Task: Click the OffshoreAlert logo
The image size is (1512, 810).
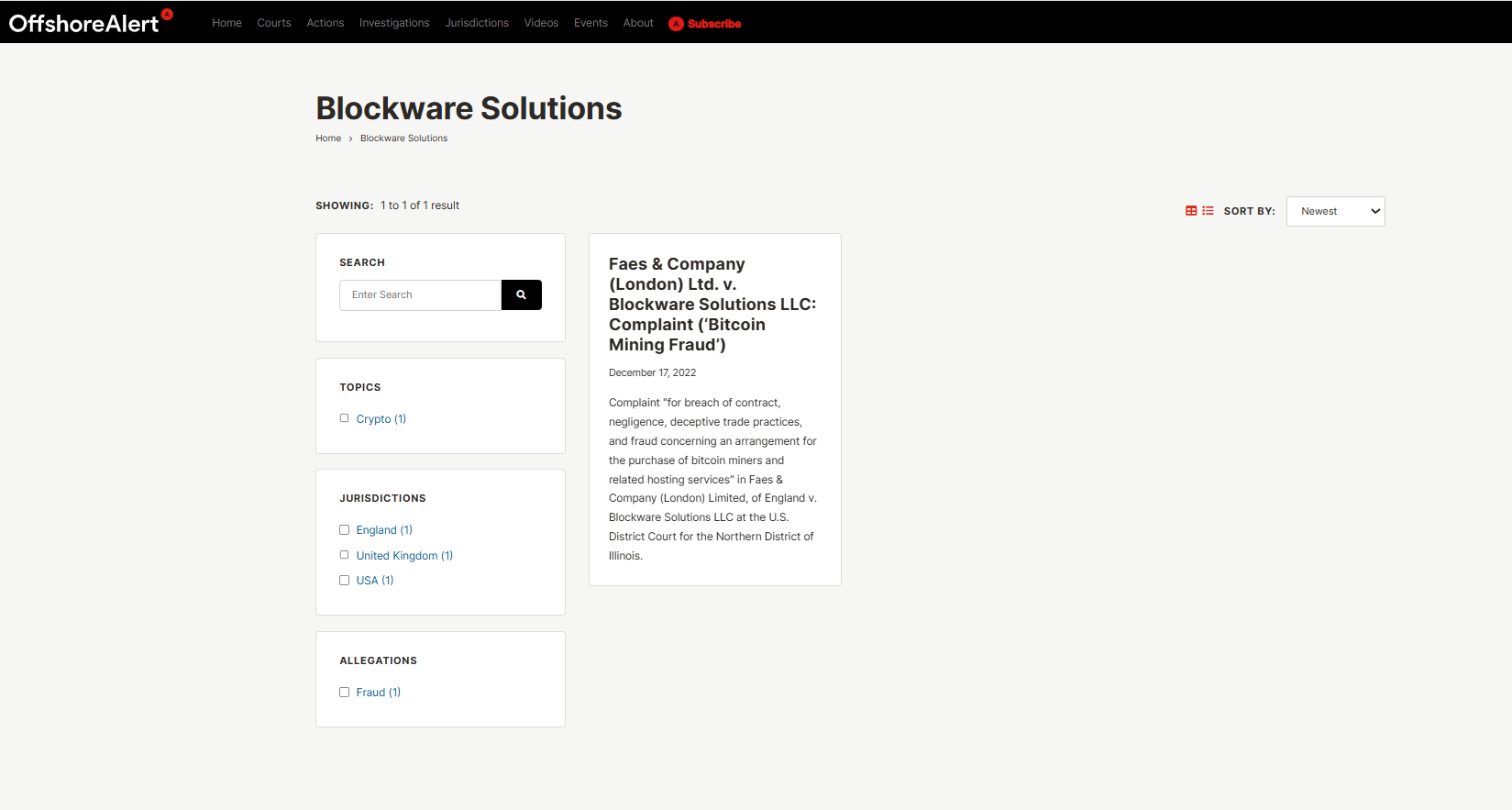Action: pyautogui.click(x=91, y=22)
